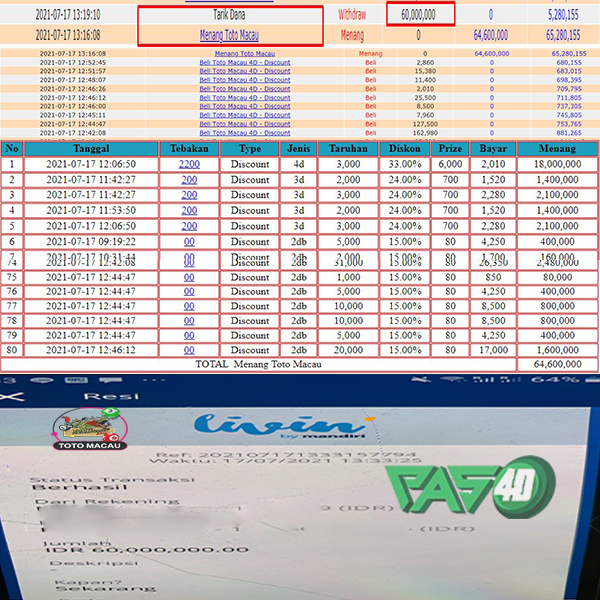The image size is (600, 600).
Task: Open Tebakan link 00 in row 79
Action: coord(189,336)
